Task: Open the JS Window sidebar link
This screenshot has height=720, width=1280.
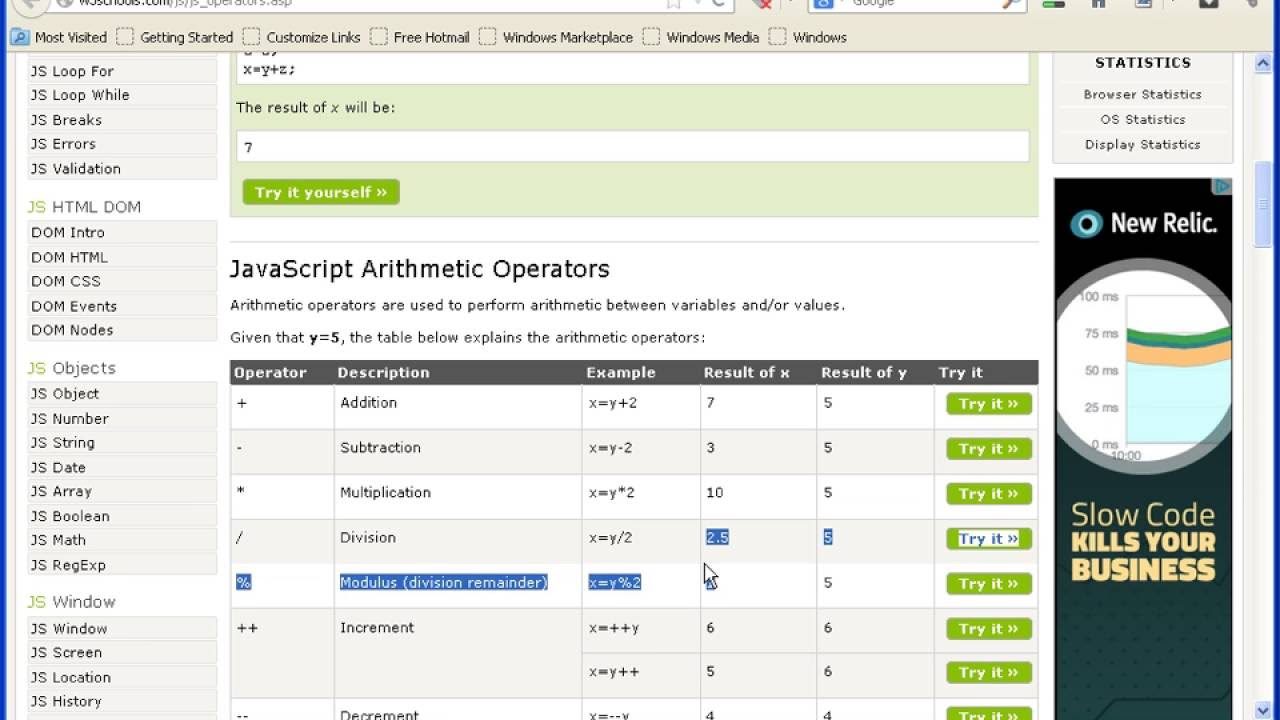Action: [x=122, y=629]
